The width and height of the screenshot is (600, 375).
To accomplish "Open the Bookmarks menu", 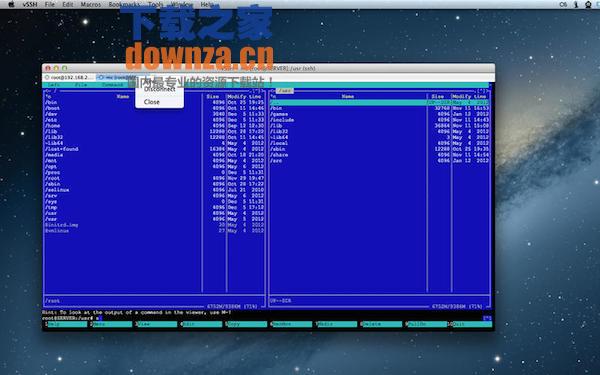I will [x=124, y=5].
